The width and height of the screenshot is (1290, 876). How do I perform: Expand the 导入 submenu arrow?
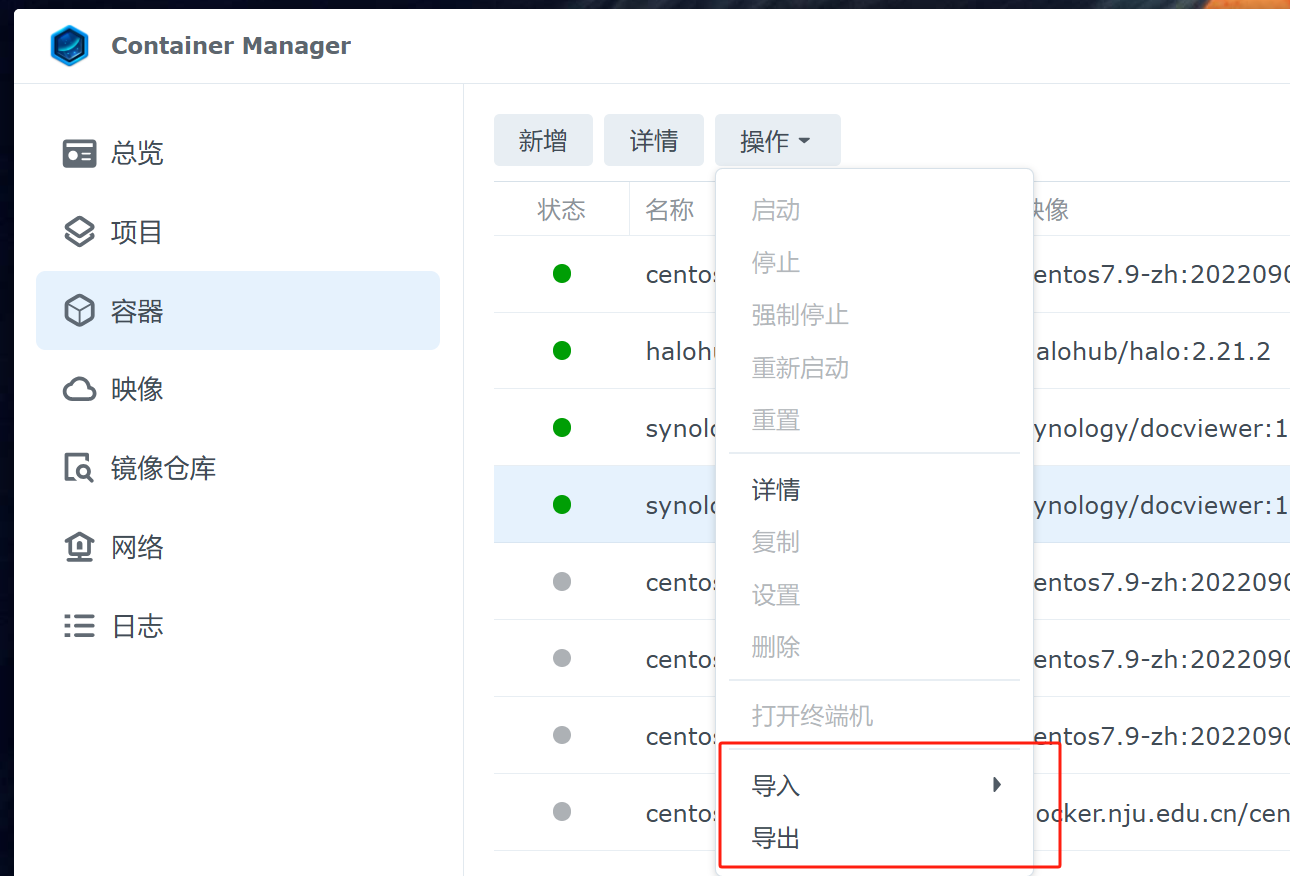(996, 785)
